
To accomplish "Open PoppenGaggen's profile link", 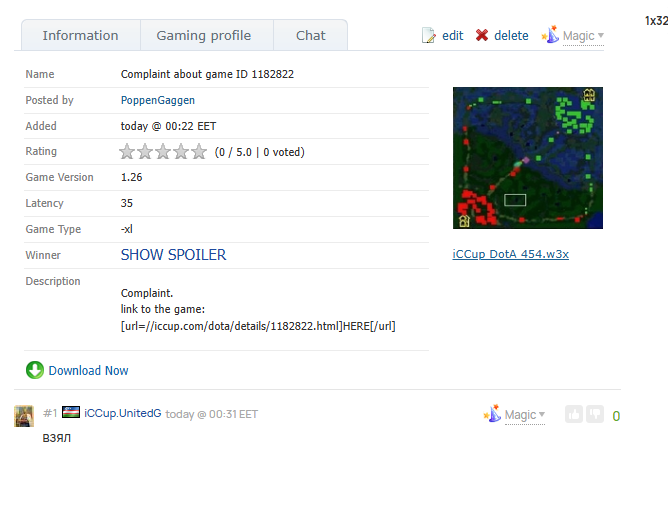I will click(x=158, y=100).
